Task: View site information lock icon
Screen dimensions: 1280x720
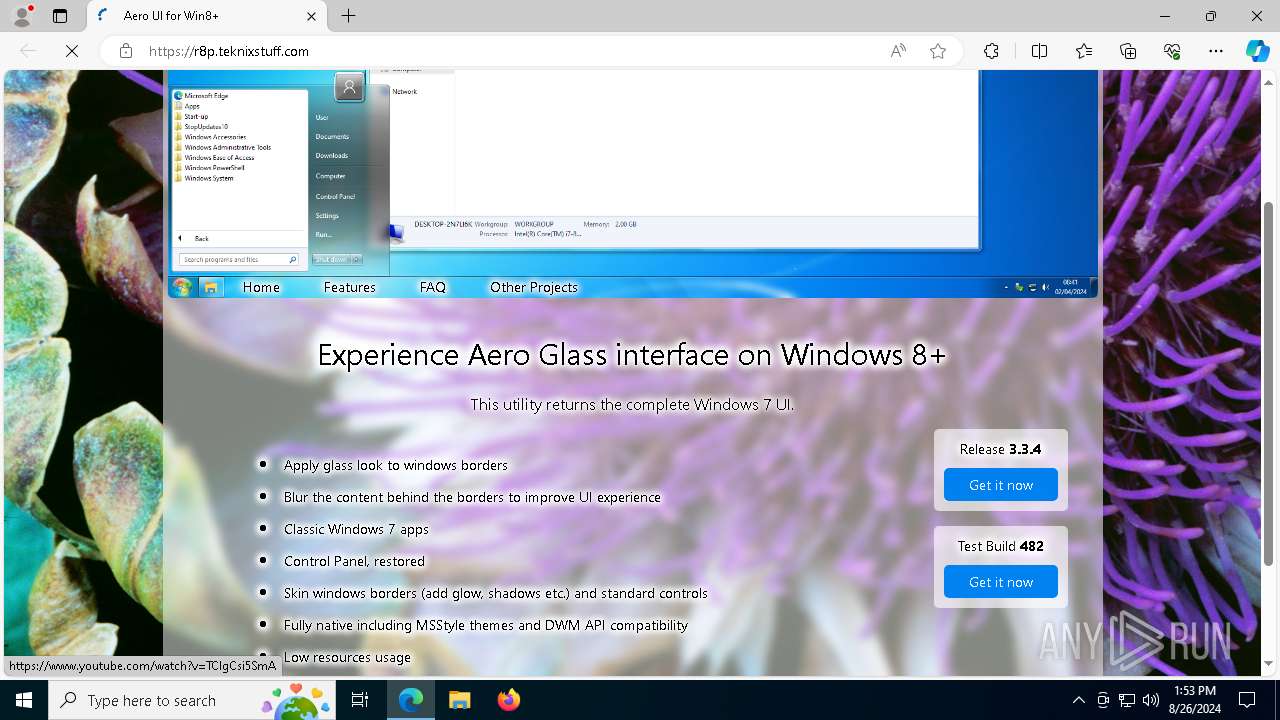Action: click(x=126, y=51)
